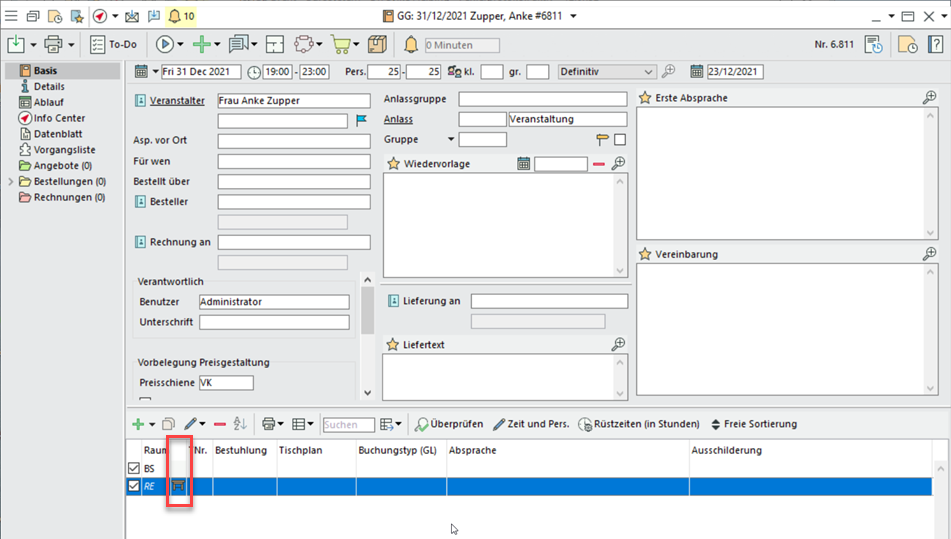
Task: Click into the Suchen search field
Action: coord(348,425)
